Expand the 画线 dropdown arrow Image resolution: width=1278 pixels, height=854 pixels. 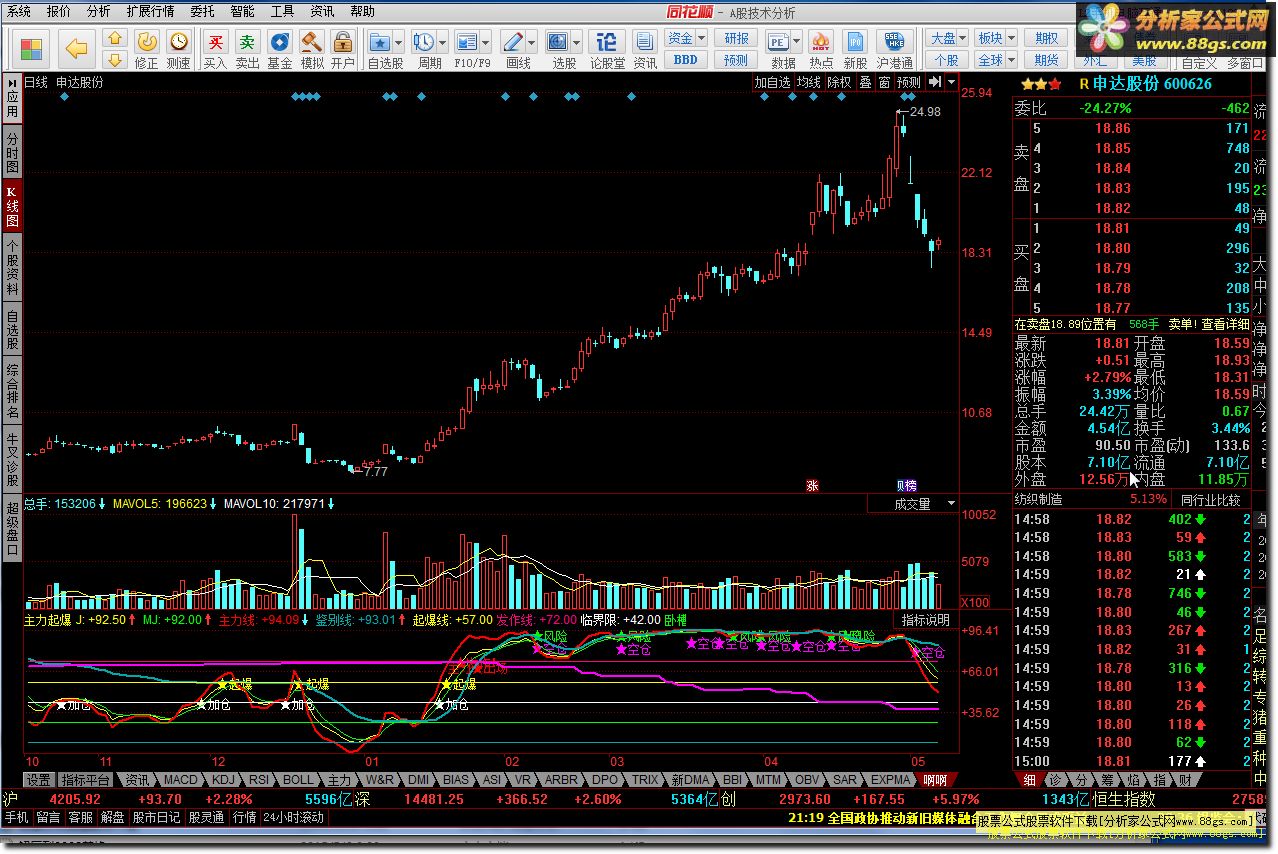(532, 42)
